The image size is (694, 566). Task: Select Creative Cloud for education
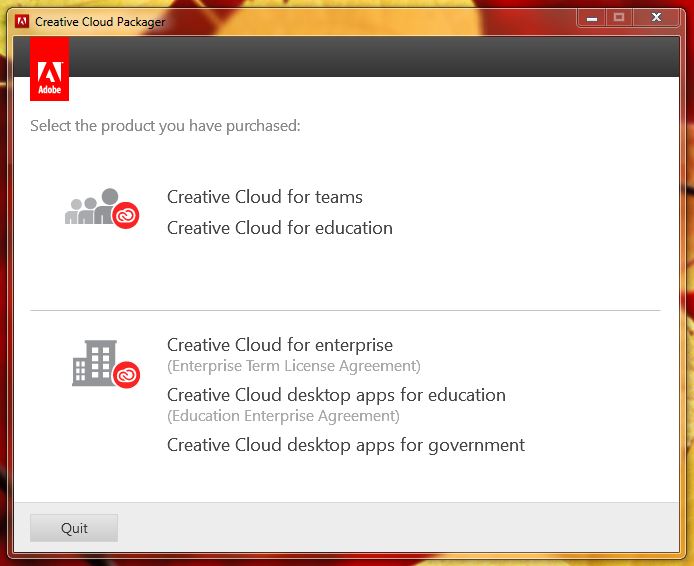(280, 228)
